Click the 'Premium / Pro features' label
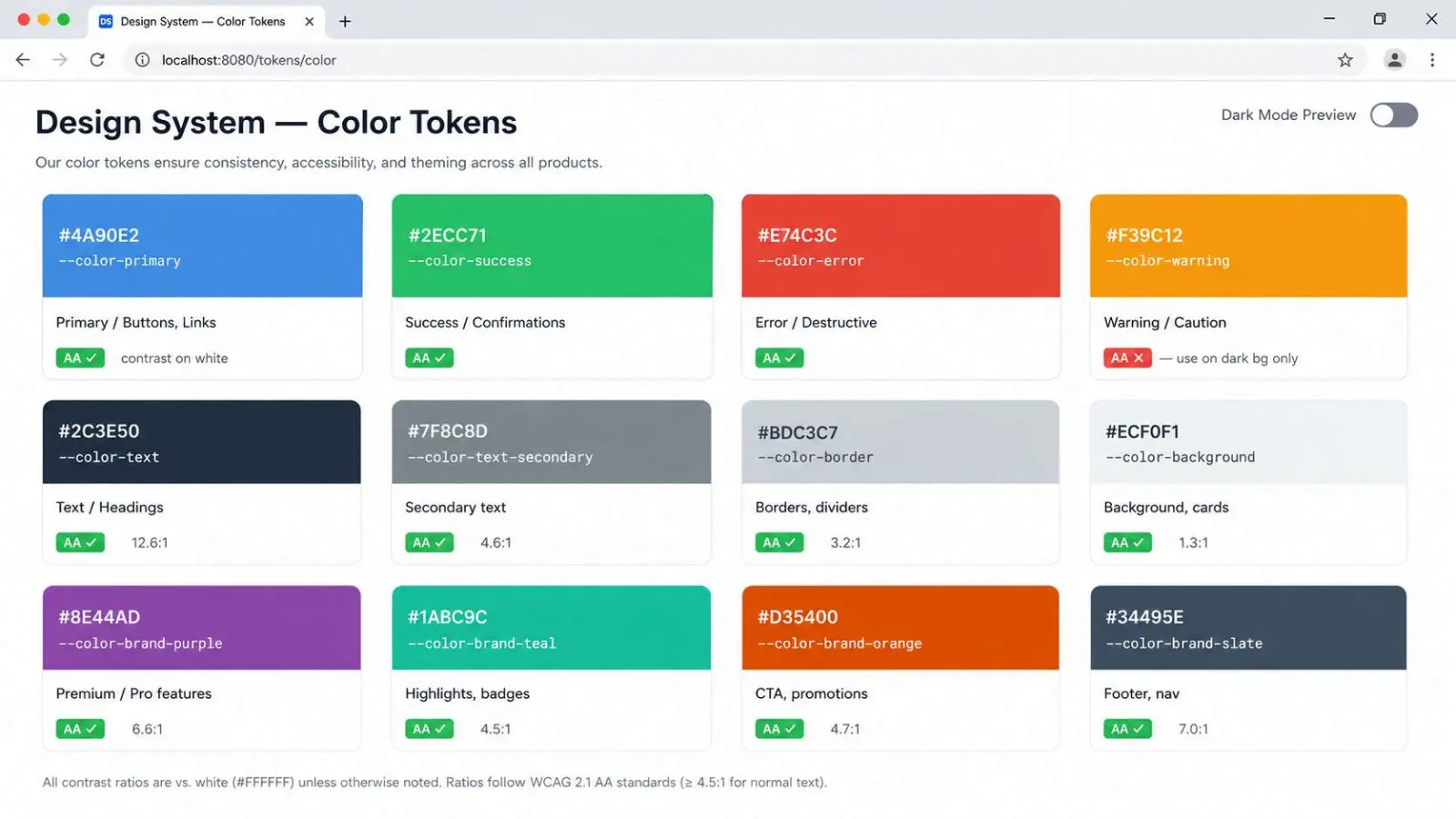Viewport: 1456px width, 819px height. pyautogui.click(x=134, y=693)
